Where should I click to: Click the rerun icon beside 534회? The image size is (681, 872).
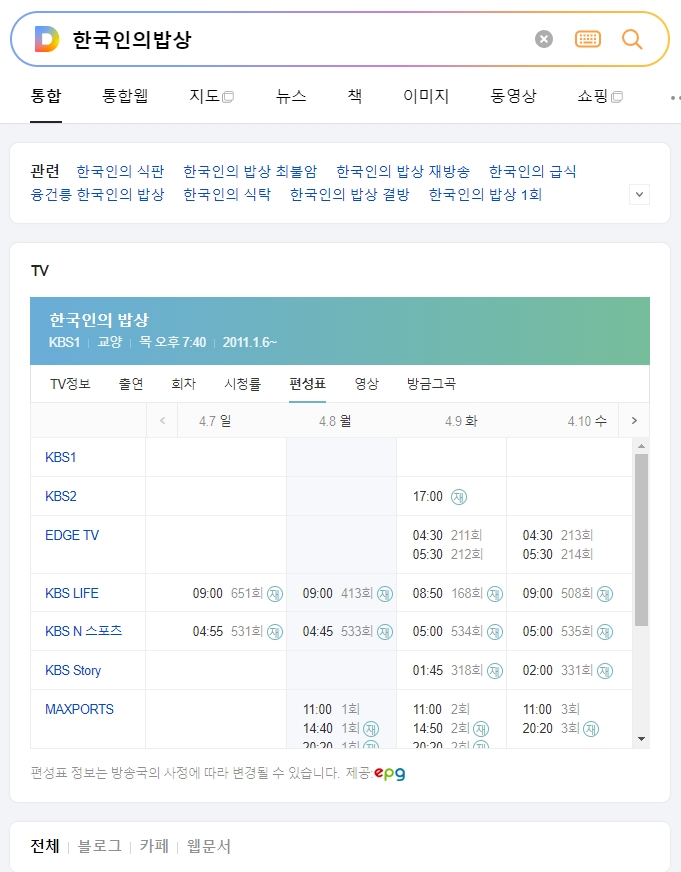[x=495, y=632]
